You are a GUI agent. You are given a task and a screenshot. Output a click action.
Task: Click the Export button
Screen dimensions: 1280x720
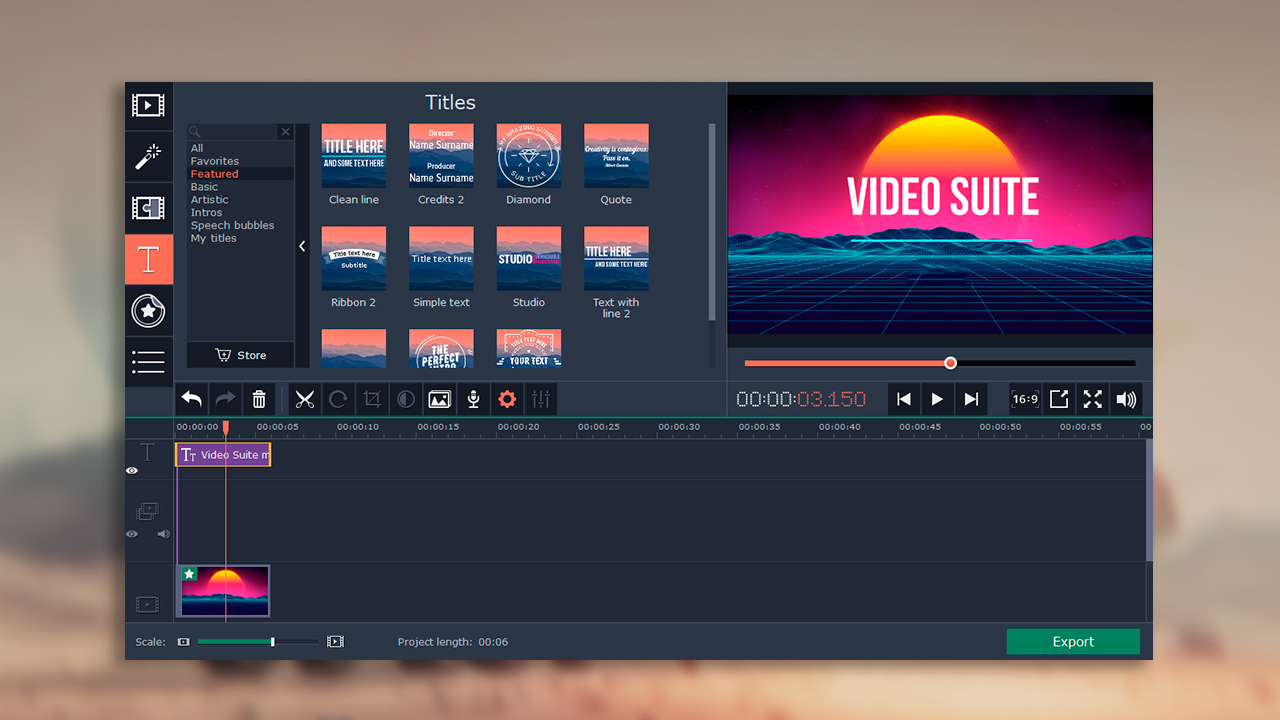tap(1073, 641)
